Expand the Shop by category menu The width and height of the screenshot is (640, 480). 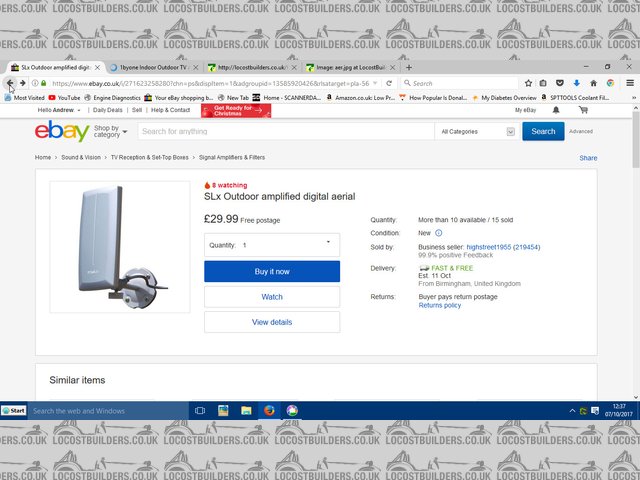click(x=108, y=131)
